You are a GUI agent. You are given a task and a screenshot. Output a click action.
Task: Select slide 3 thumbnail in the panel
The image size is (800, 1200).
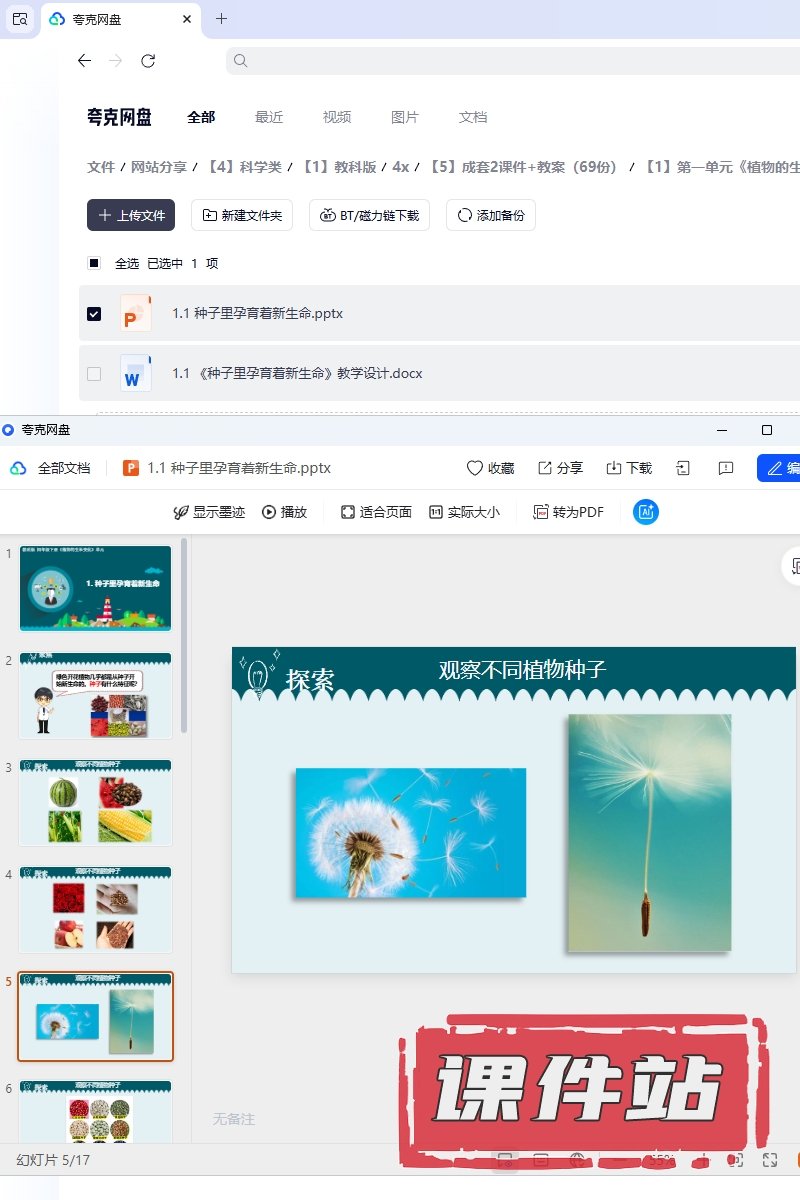[x=96, y=802]
